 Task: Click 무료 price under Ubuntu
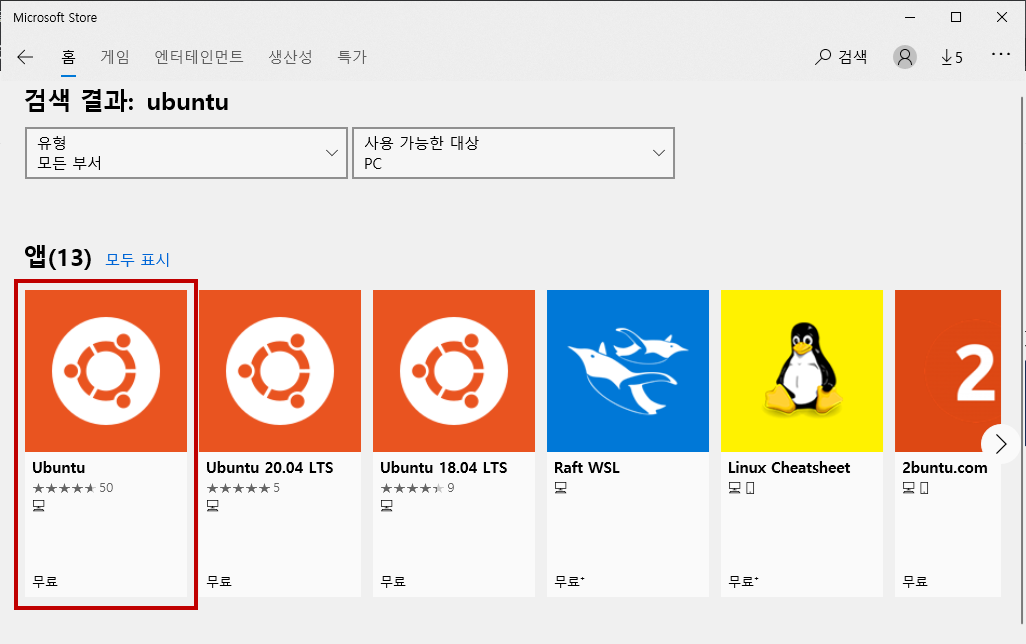tap(45, 581)
